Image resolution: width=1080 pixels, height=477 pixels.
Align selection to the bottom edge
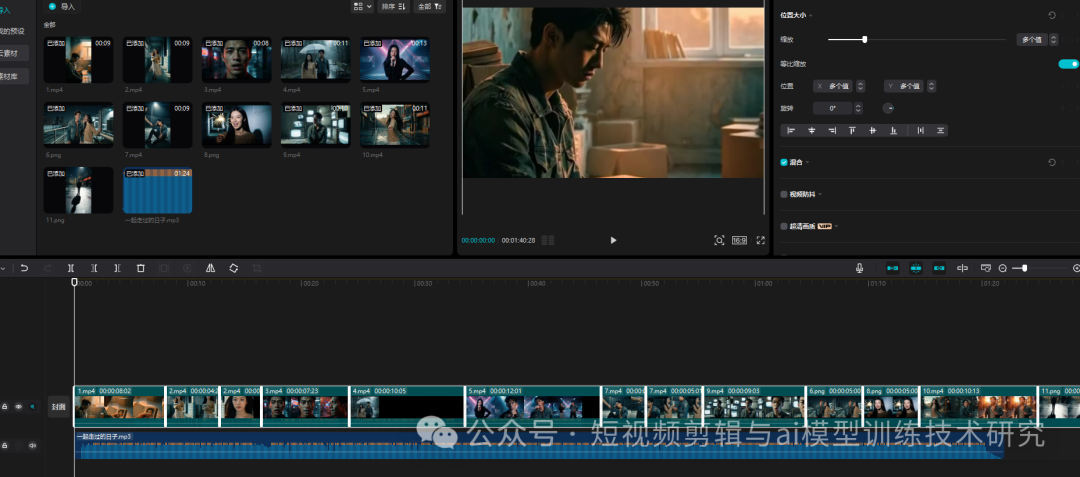[x=893, y=130]
